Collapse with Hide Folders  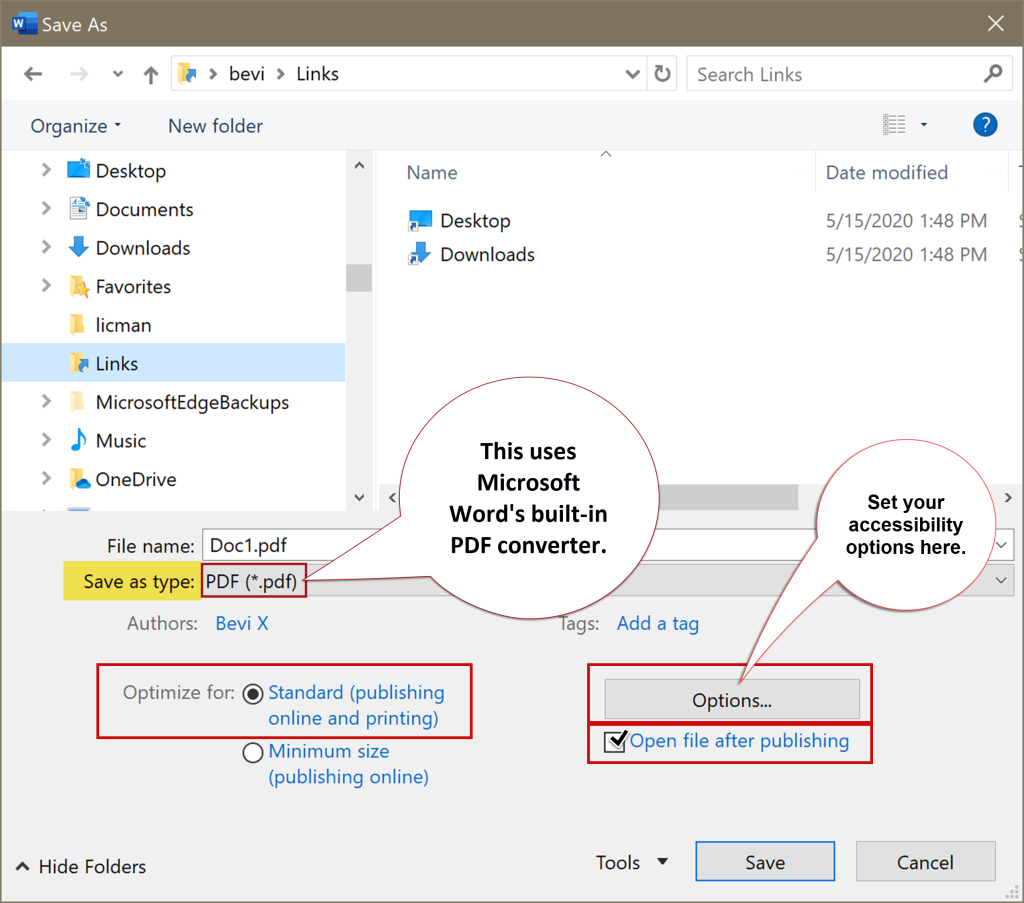point(81,866)
